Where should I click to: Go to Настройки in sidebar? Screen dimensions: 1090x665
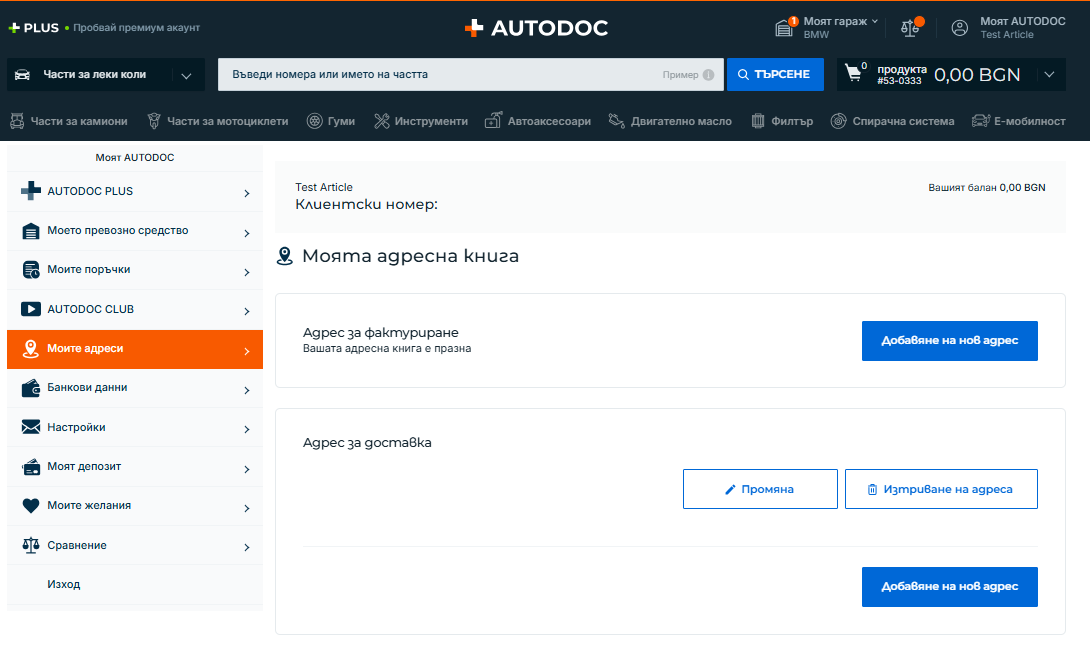(134, 428)
